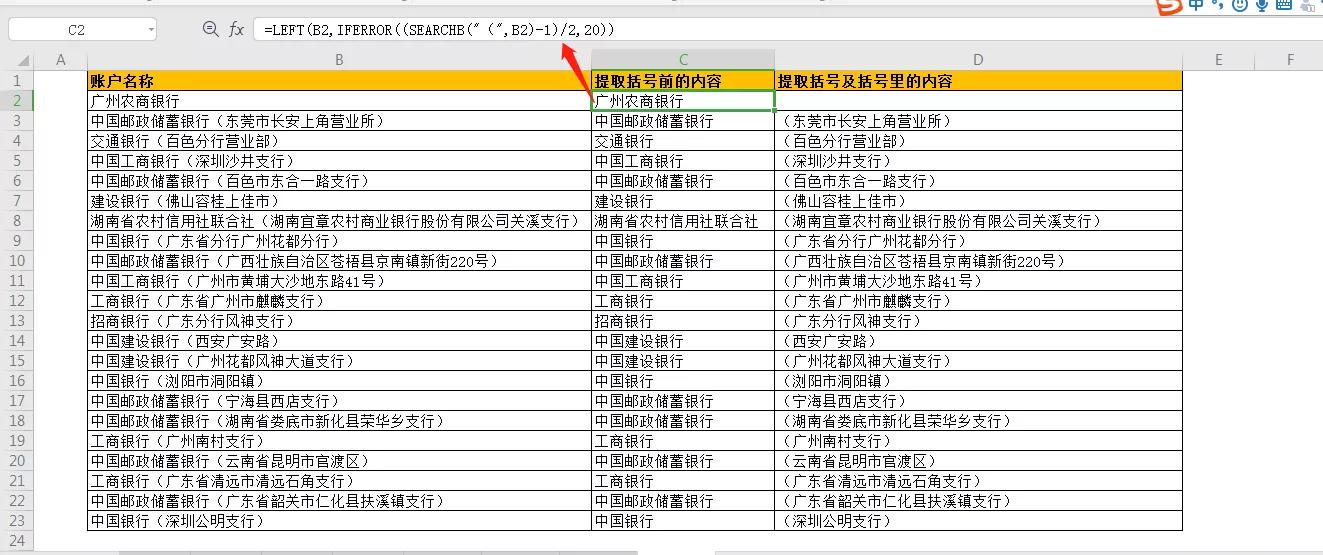Click header cell 提取括号前的内容
The image size is (1323, 555).
coord(683,81)
